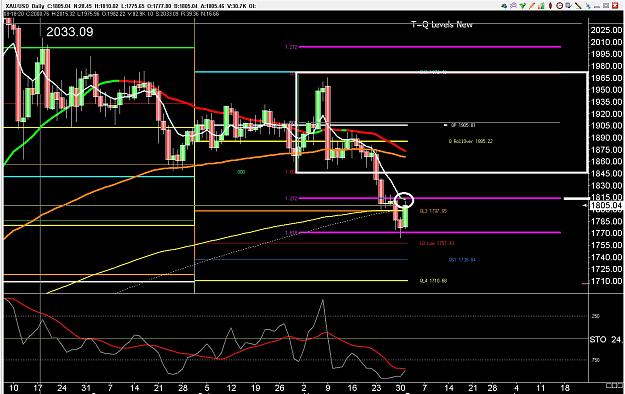The height and width of the screenshot is (394, 625).
Task: Click the QL4 1710.68 level label
Action: pos(433,281)
